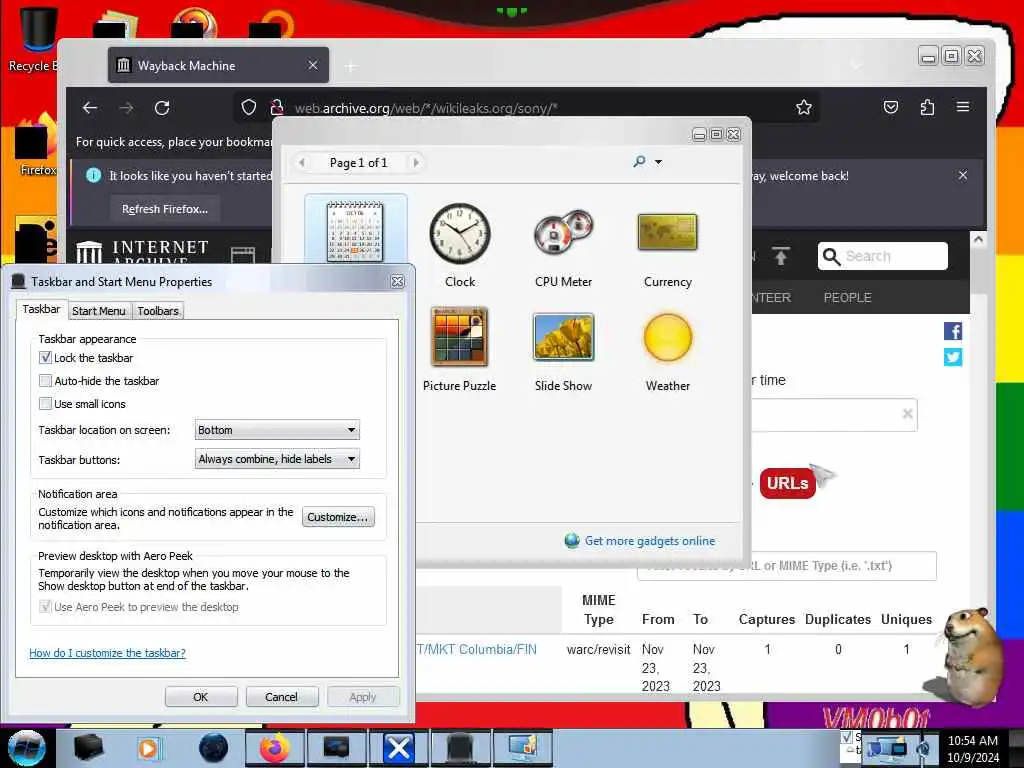Image resolution: width=1024 pixels, height=768 pixels.
Task: Expand the gadget search options arrow
Action: click(658, 162)
